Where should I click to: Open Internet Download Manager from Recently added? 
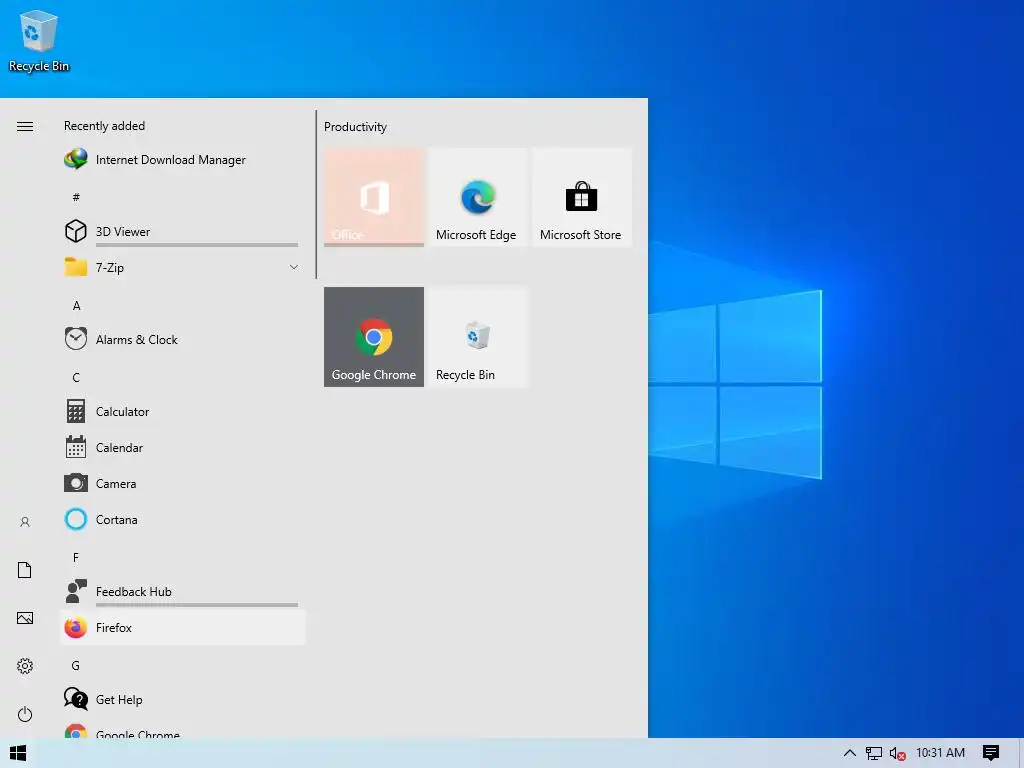pos(182,159)
